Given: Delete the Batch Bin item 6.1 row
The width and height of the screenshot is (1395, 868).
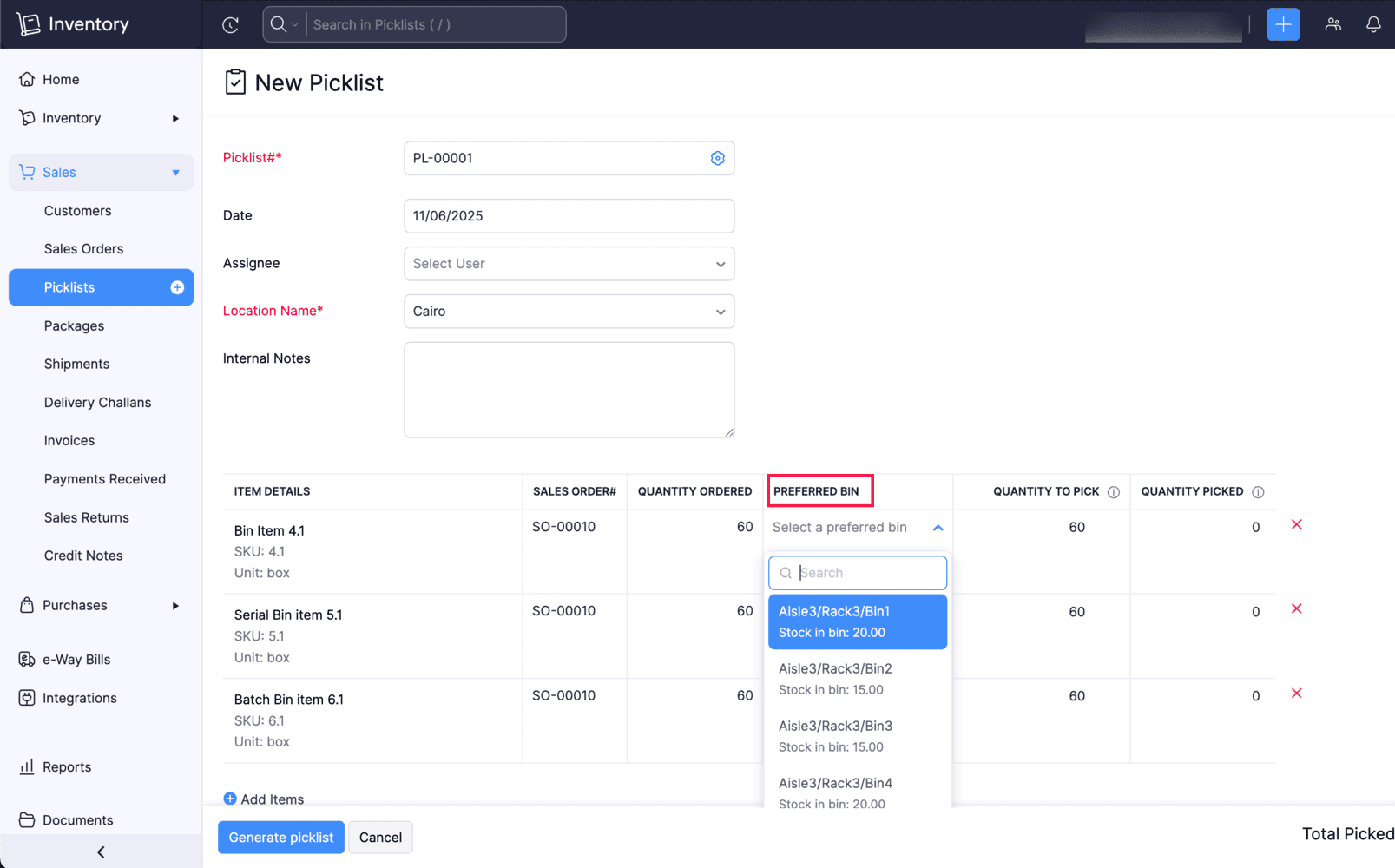Looking at the screenshot, I should [x=1297, y=693].
